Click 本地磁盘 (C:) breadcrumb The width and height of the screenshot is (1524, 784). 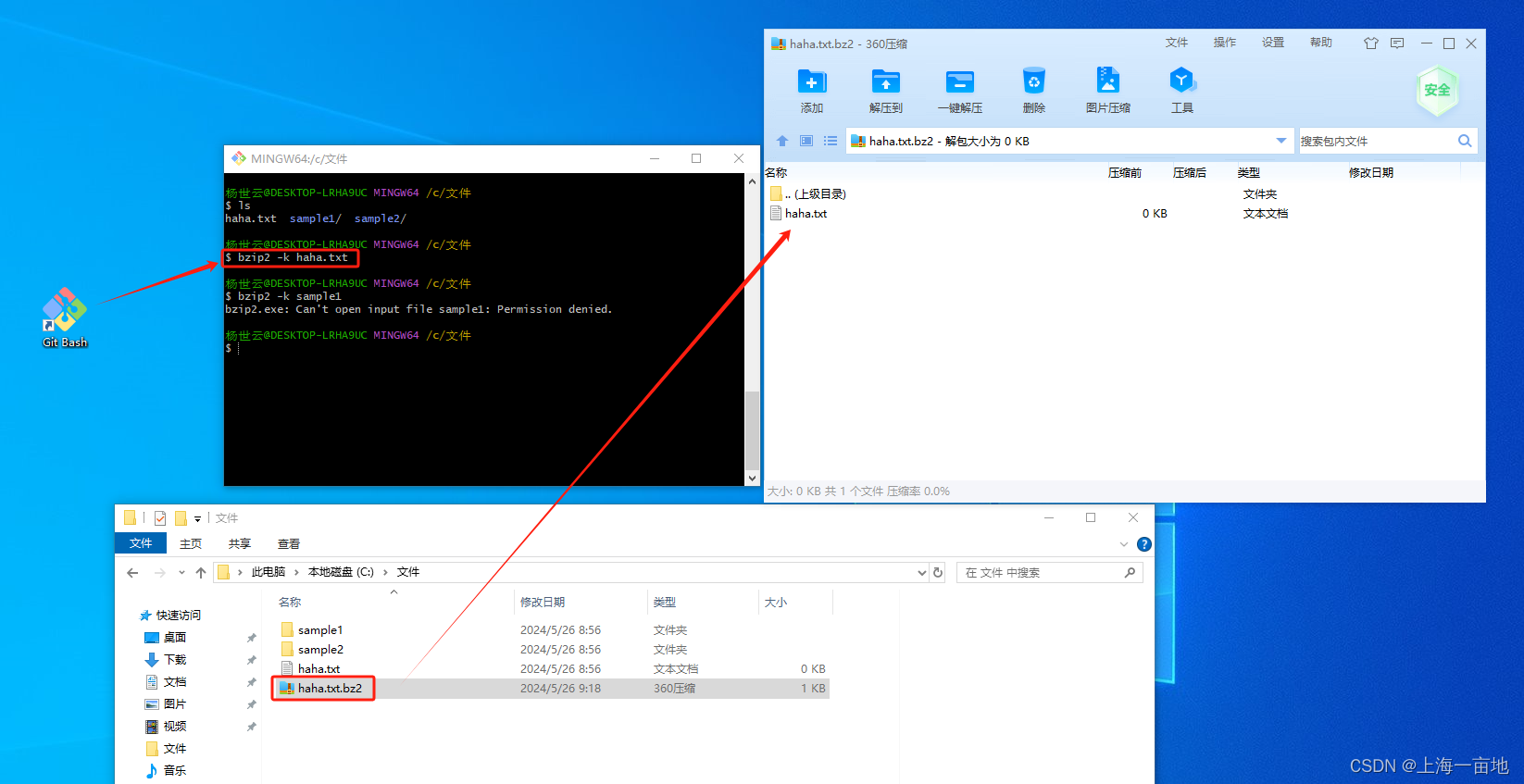[x=341, y=572]
